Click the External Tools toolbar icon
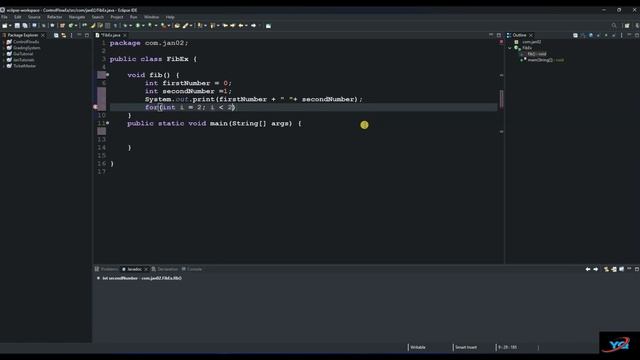The height and width of the screenshot is (360, 640). [x=163, y=26]
